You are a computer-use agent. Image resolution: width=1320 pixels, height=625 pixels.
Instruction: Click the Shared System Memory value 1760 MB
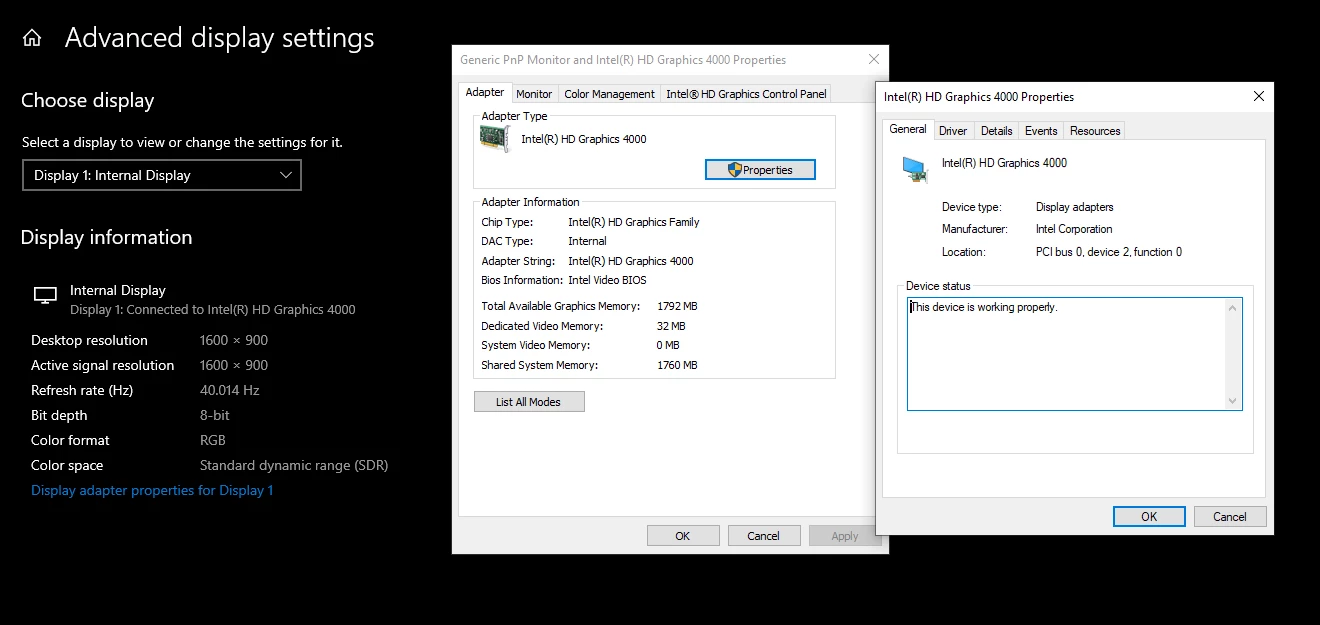click(677, 365)
